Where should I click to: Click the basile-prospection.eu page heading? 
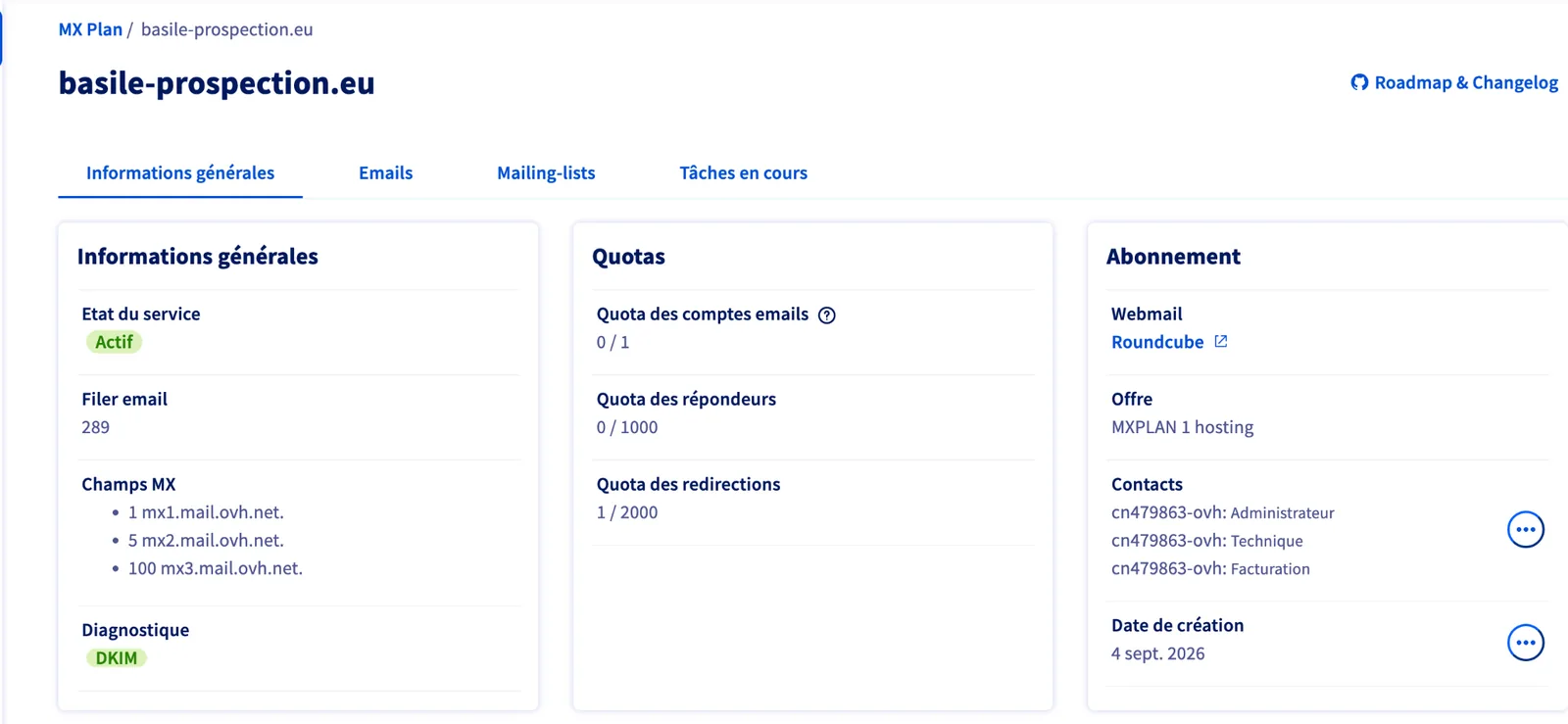point(217,83)
